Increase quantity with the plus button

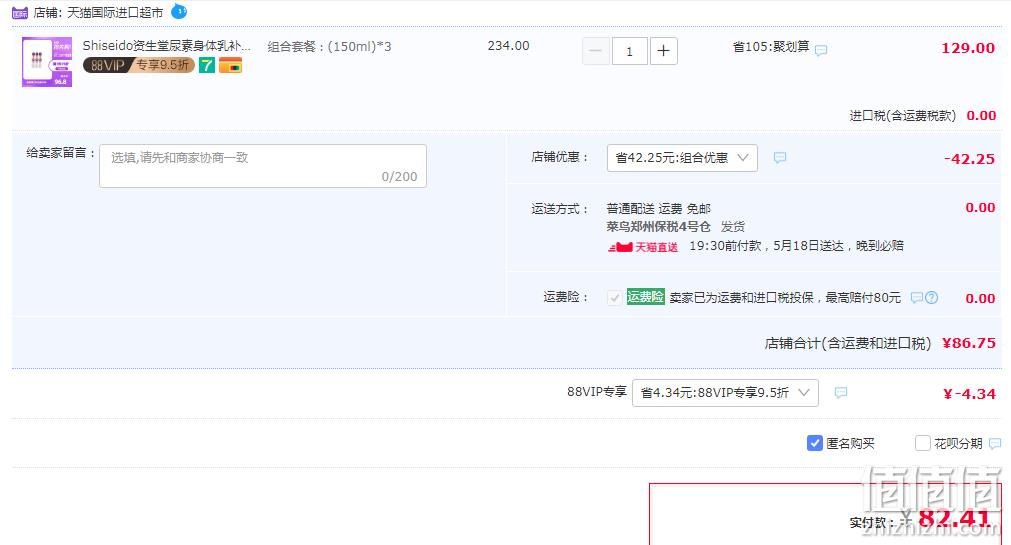coord(663,51)
